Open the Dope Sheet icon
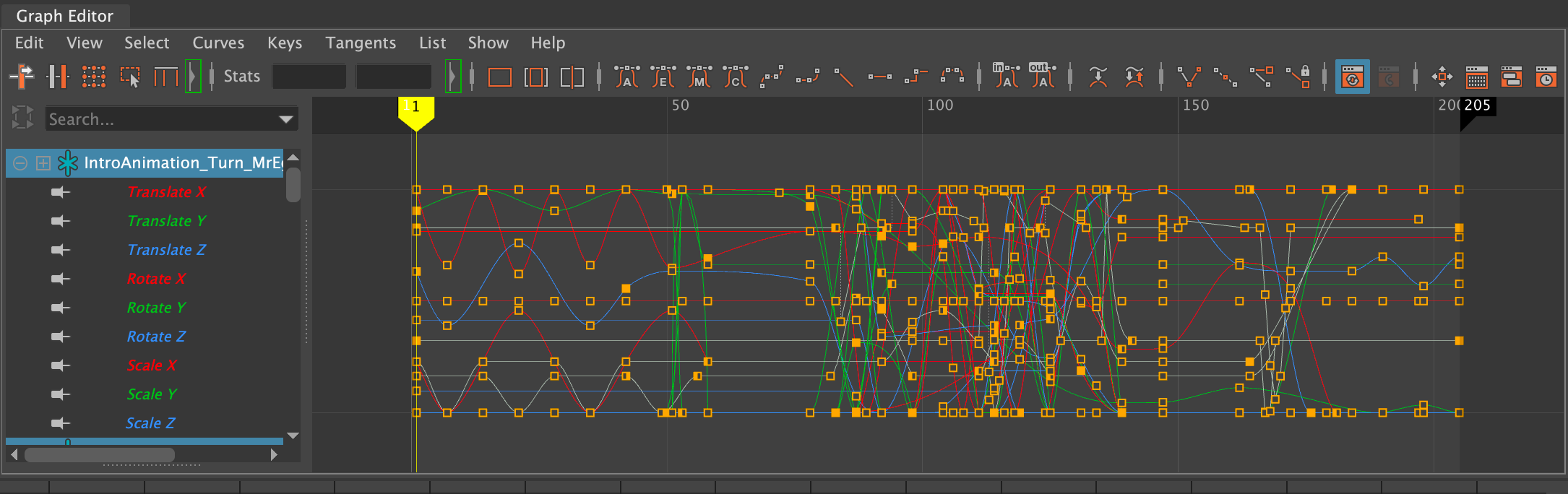The image size is (1568, 494). (1476, 77)
